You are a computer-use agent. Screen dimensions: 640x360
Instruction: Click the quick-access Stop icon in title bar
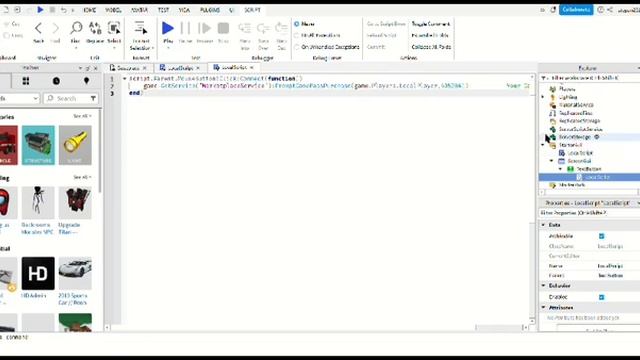tap(52, 9)
